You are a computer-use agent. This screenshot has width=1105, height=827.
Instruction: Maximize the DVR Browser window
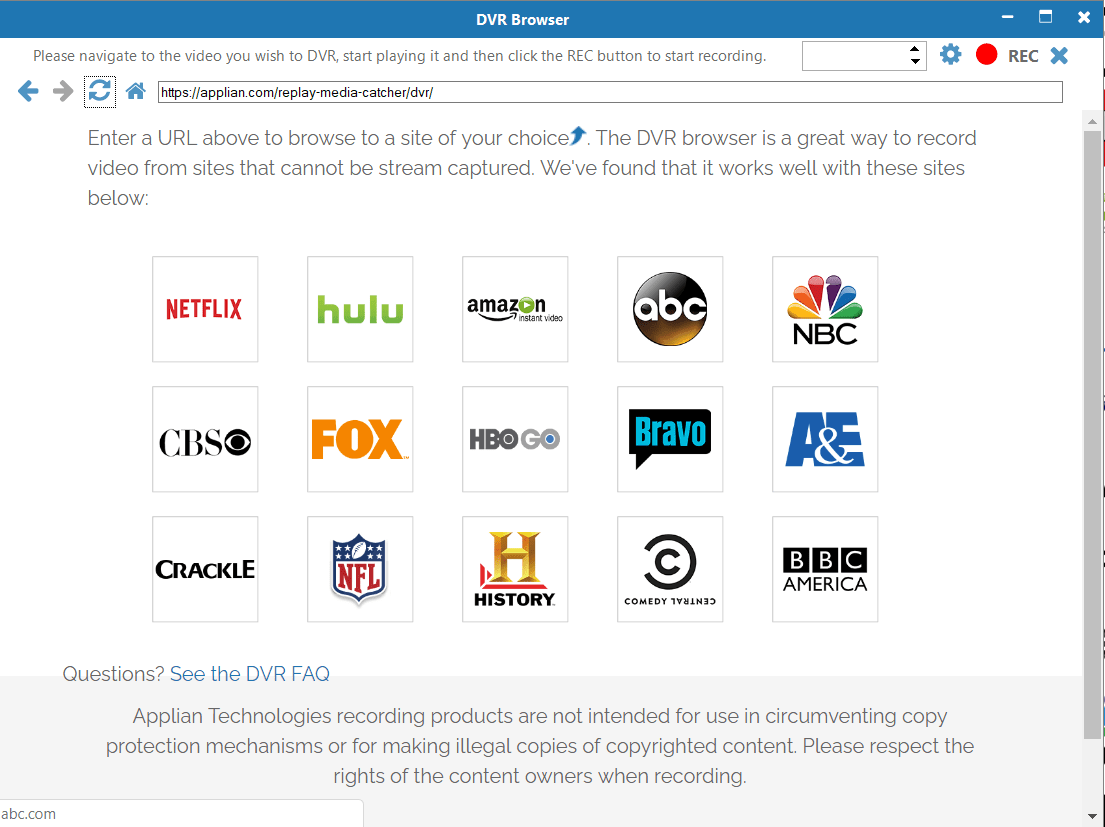[1046, 17]
